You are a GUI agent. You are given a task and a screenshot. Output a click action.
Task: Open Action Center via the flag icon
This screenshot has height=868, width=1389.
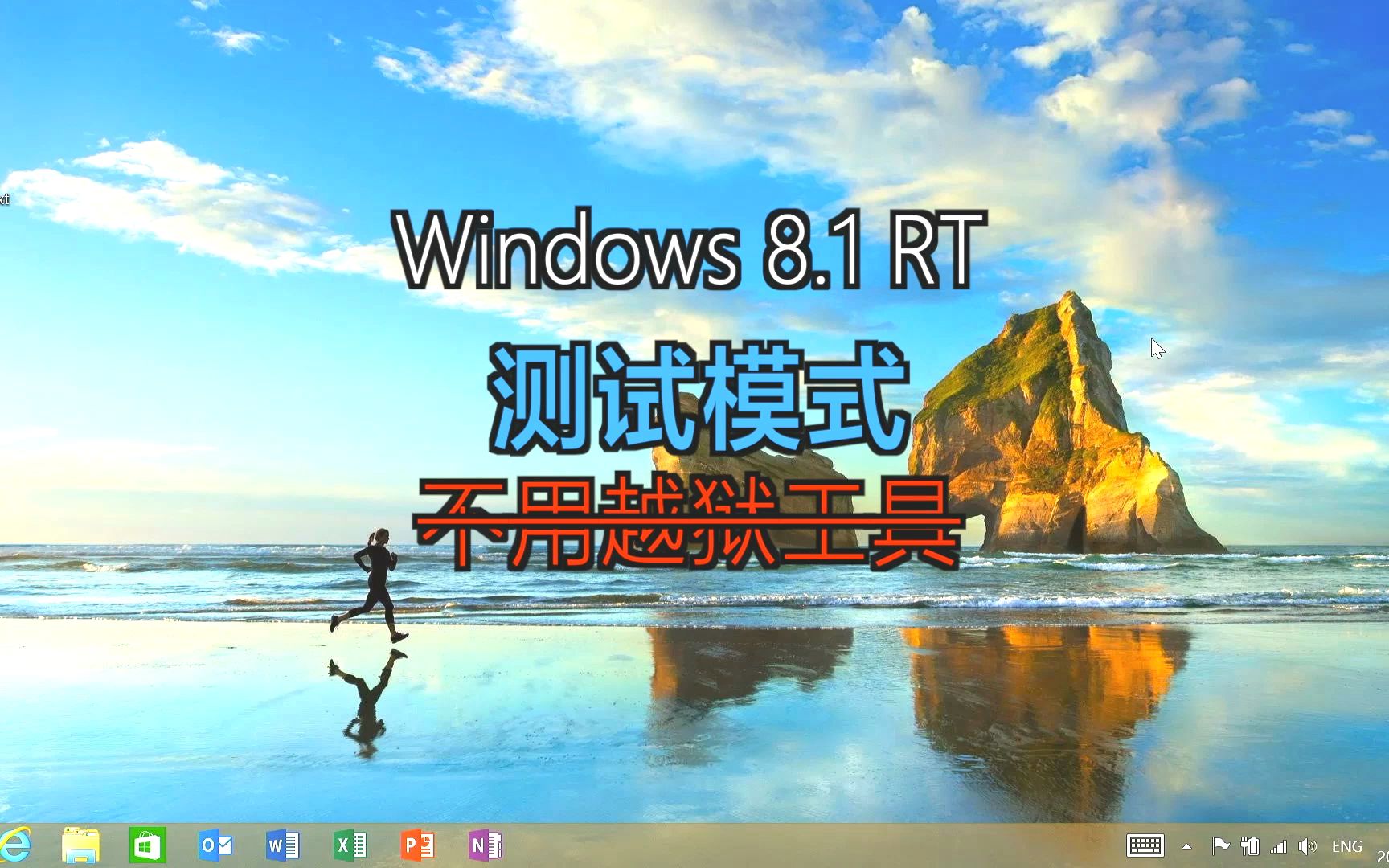[1220, 846]
